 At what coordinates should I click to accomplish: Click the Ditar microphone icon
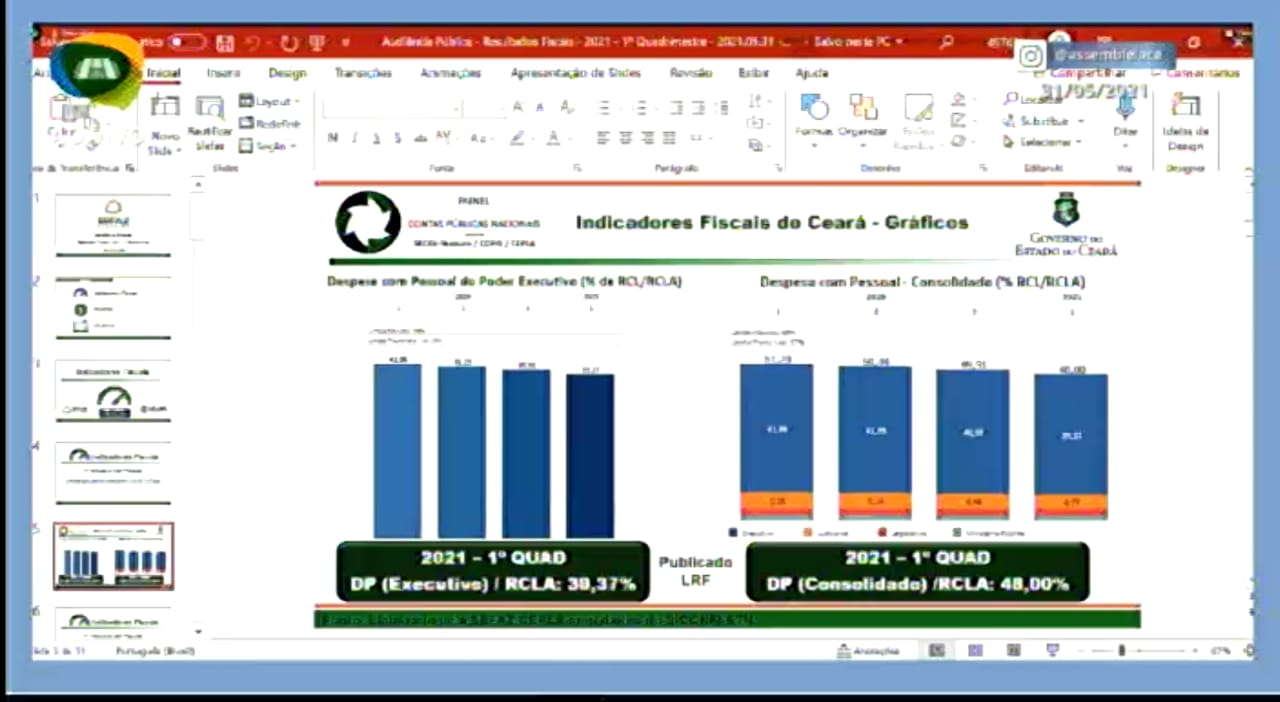point(1125,116)
